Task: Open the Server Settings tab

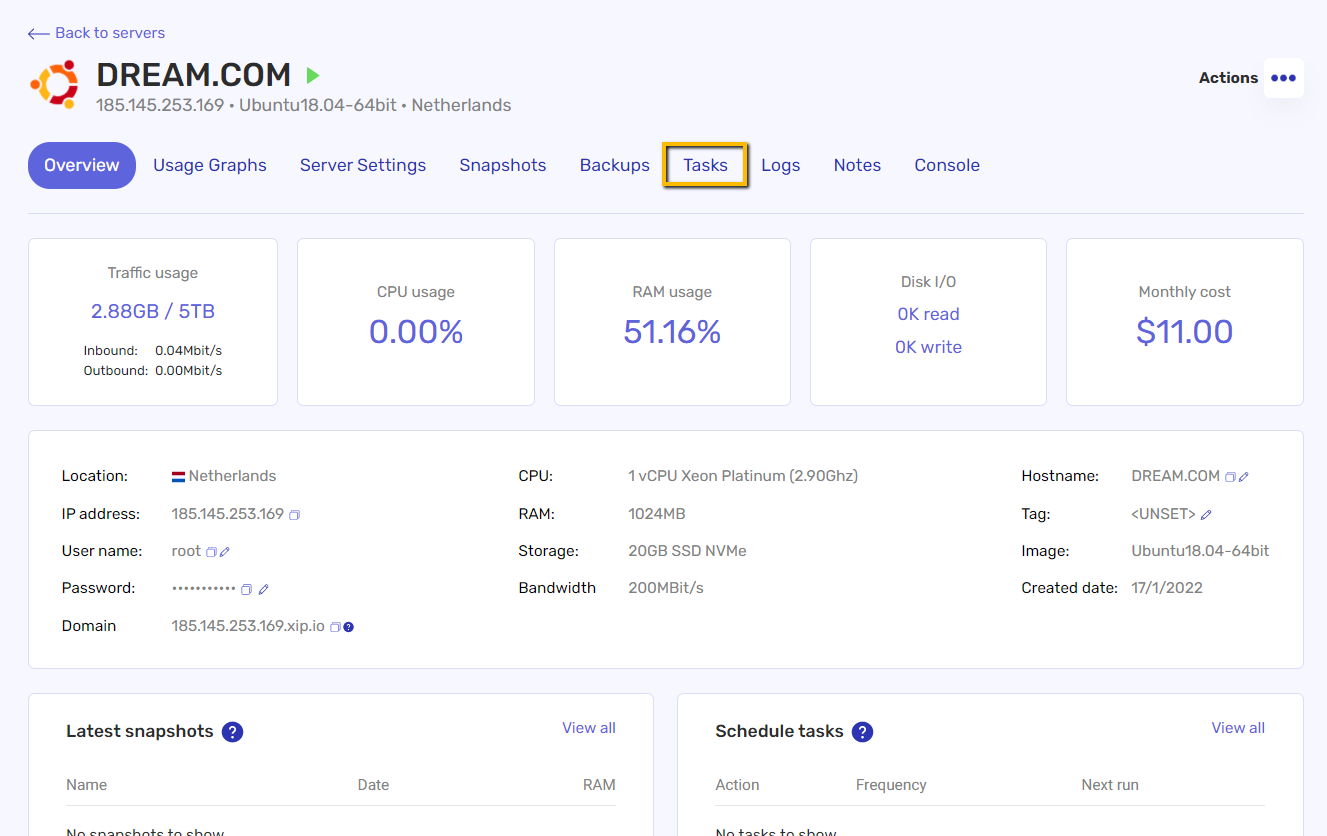Action: click(363, 165)
